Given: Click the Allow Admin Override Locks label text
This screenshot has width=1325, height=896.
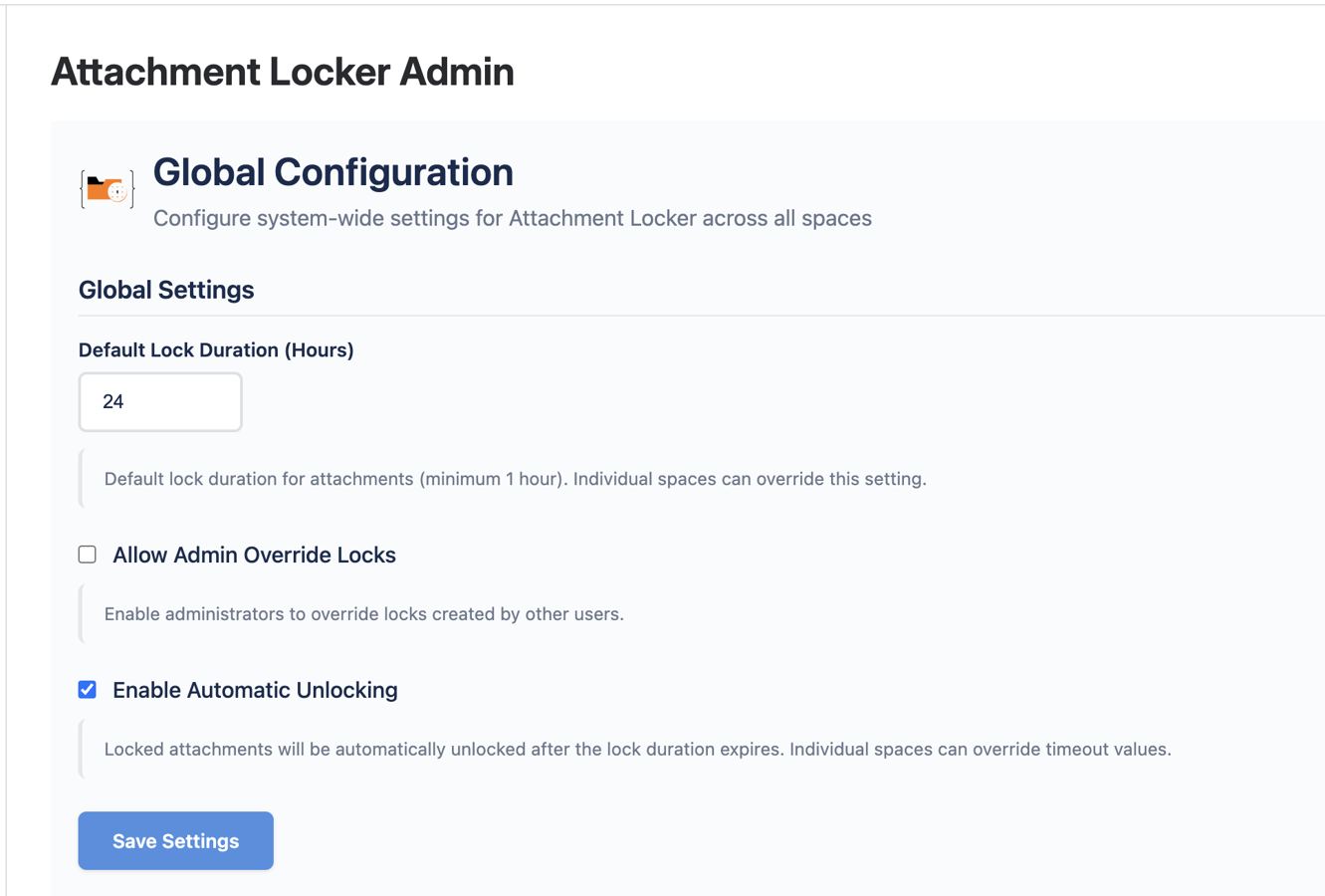Looking at the screenshot, I should (x=254, y=555).
